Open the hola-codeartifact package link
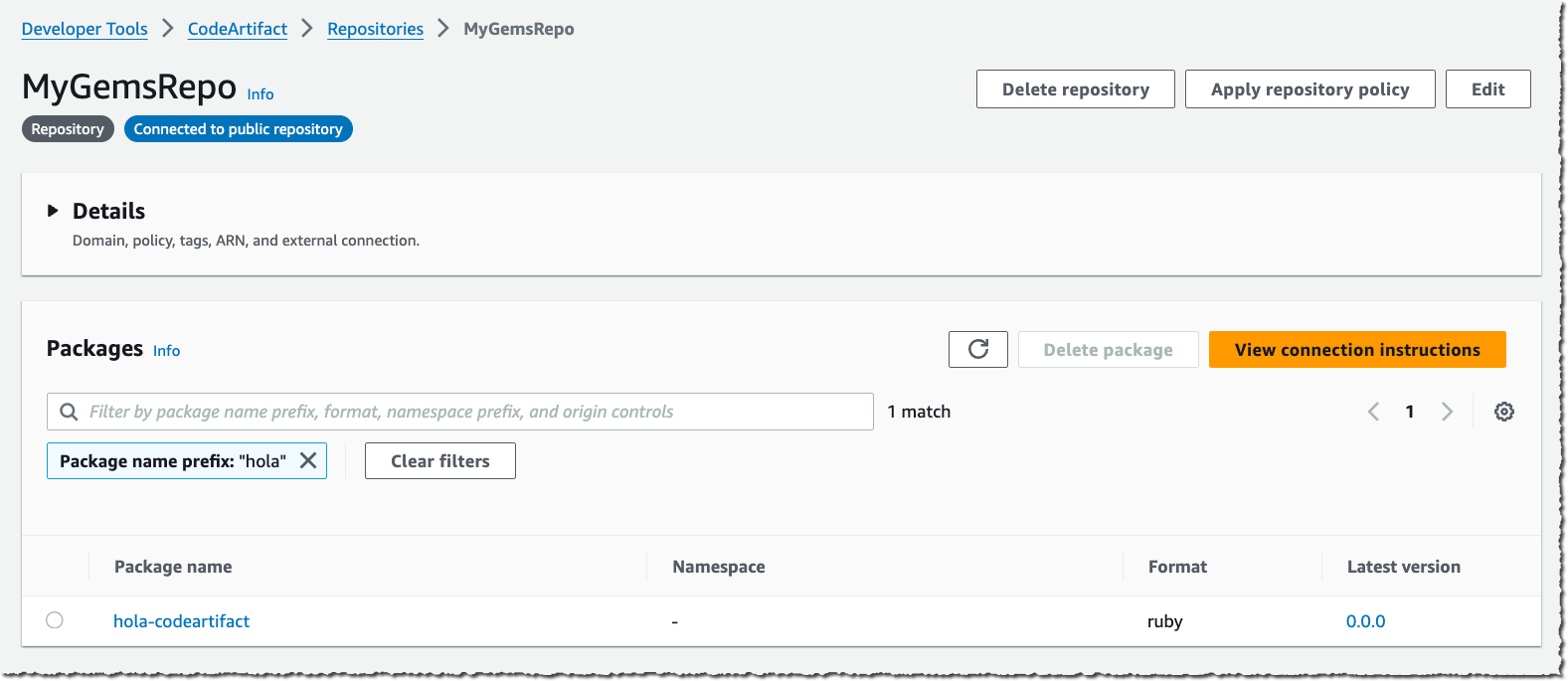The height and width of the screenshot is (681, 1568). click(x=181, y=621)
